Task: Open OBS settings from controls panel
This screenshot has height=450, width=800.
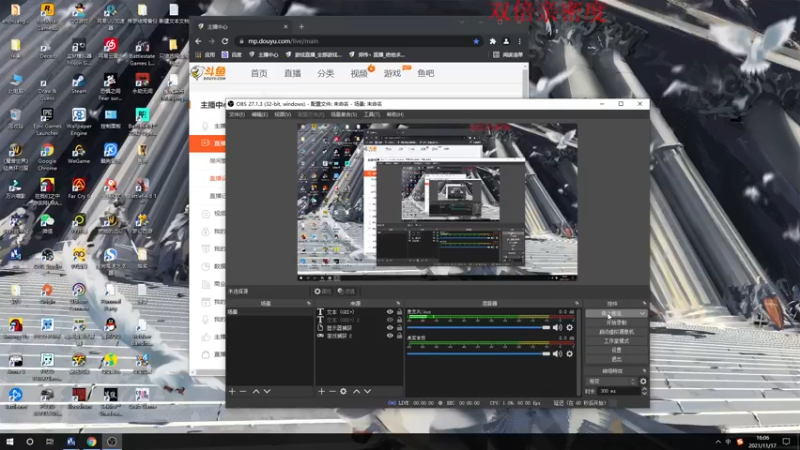Action: (x=616, y=351)
